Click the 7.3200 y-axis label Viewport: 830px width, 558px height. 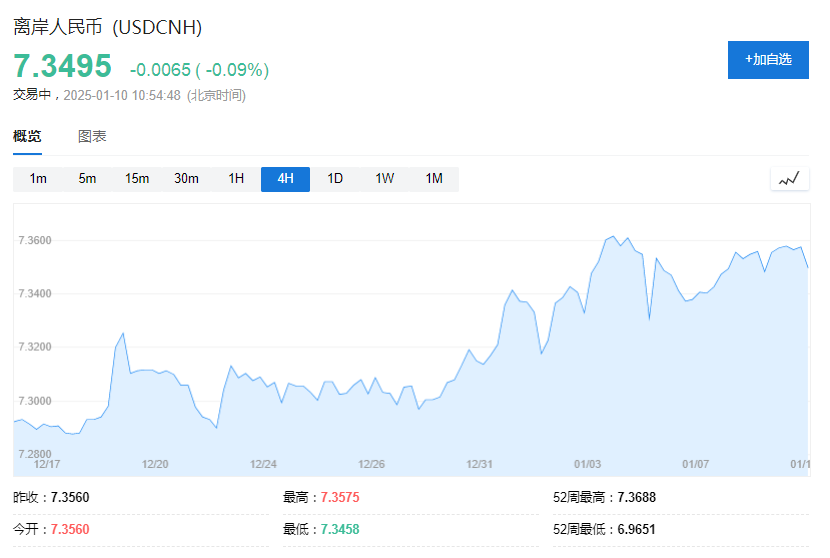coord(35,347)
